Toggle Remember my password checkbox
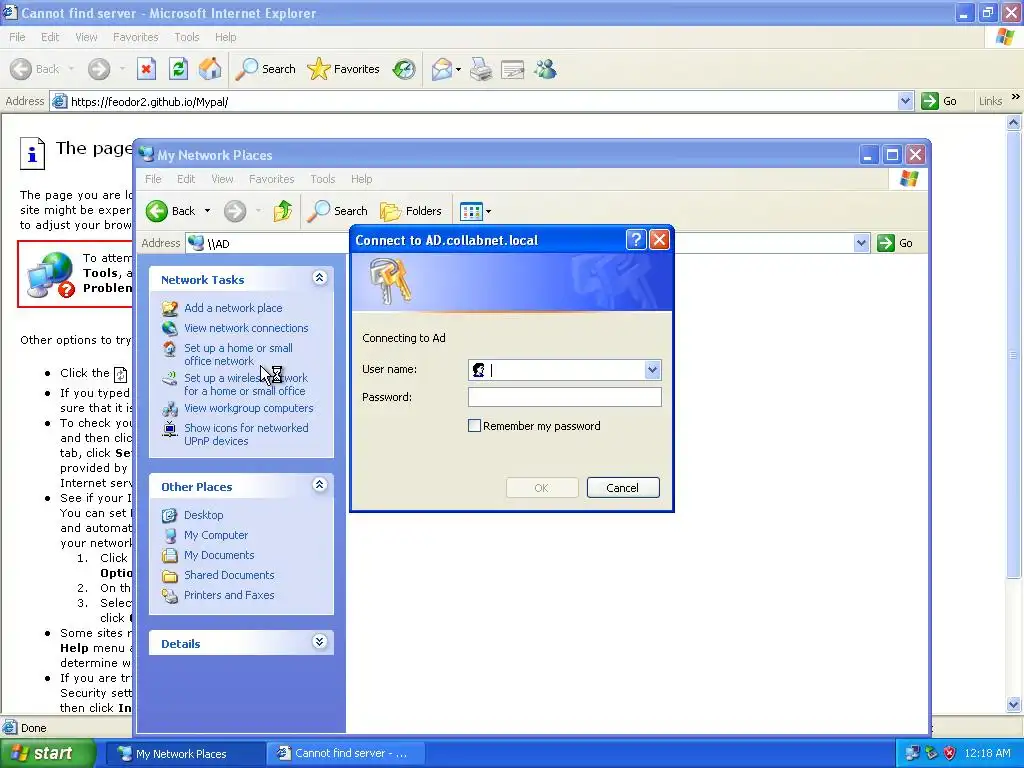Screen dimensions: 1024x768 tap(475, 426)
